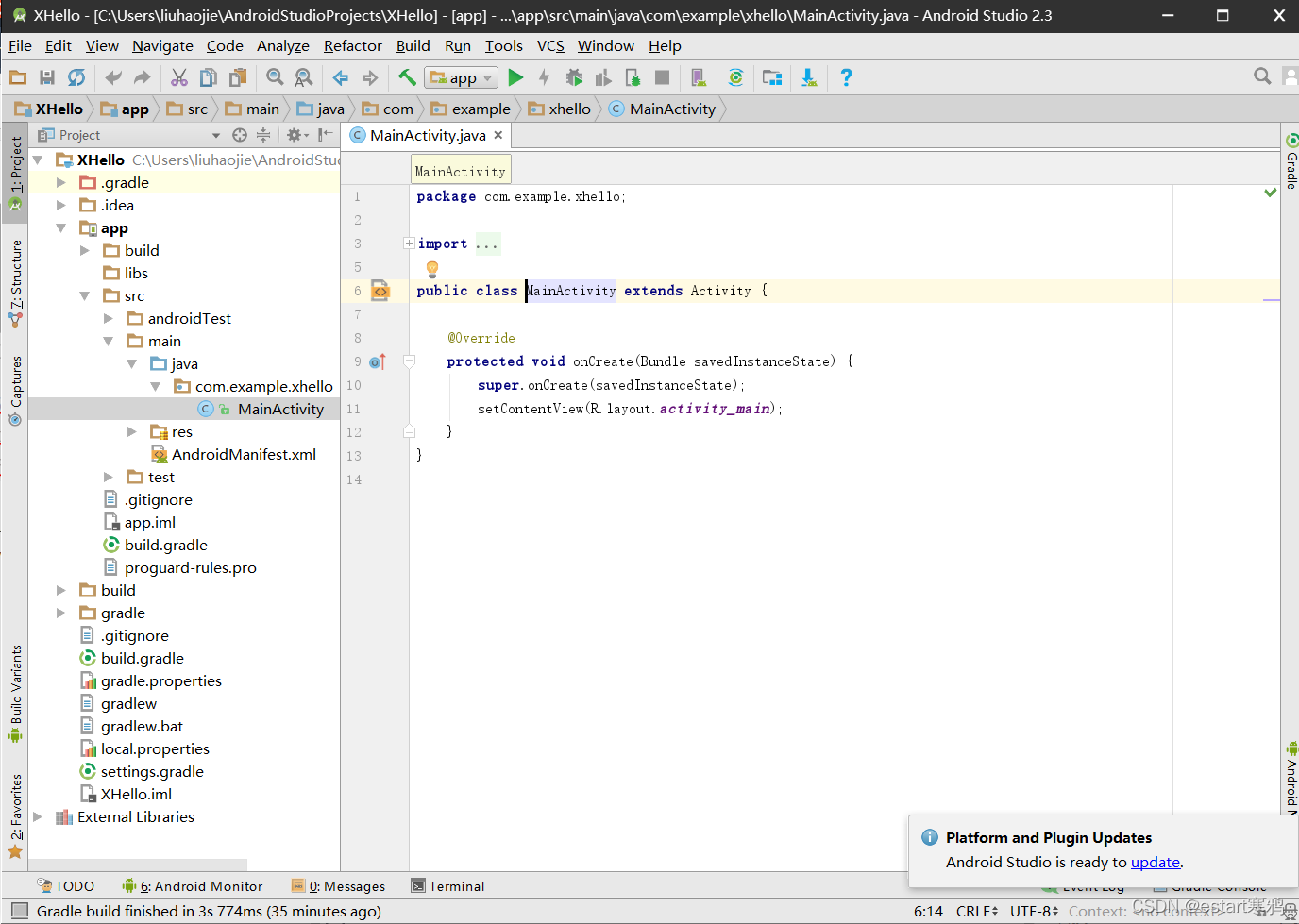
Task: Click the Make Project hammer icon
Action: [407, 78]
